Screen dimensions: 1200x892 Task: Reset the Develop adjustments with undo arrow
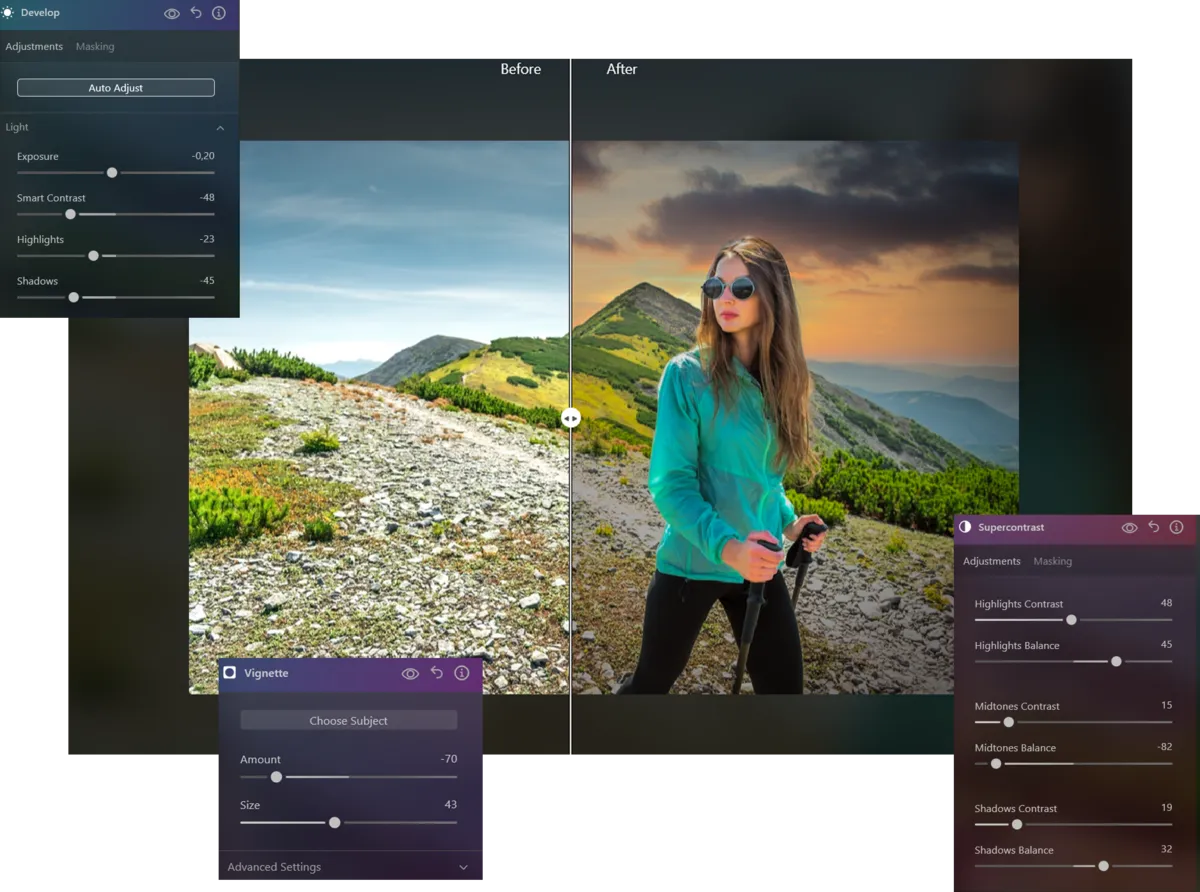[x=196, y=13]
